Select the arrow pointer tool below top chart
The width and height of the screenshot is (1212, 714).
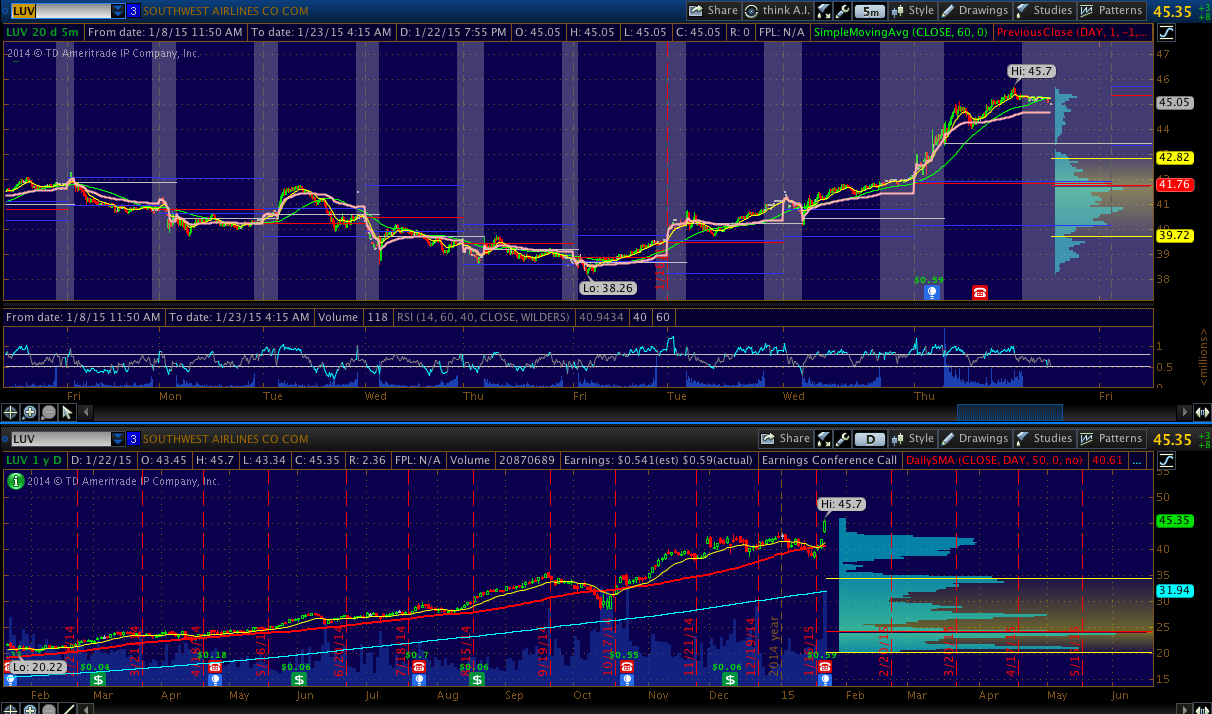tap(68, 412)
